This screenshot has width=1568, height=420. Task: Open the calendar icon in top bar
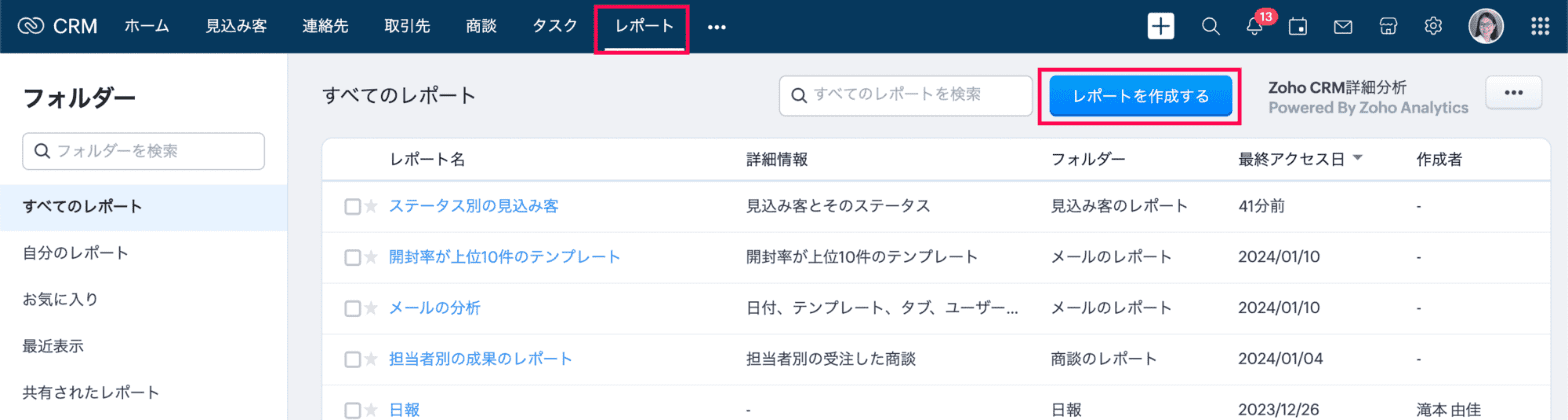1299,27
